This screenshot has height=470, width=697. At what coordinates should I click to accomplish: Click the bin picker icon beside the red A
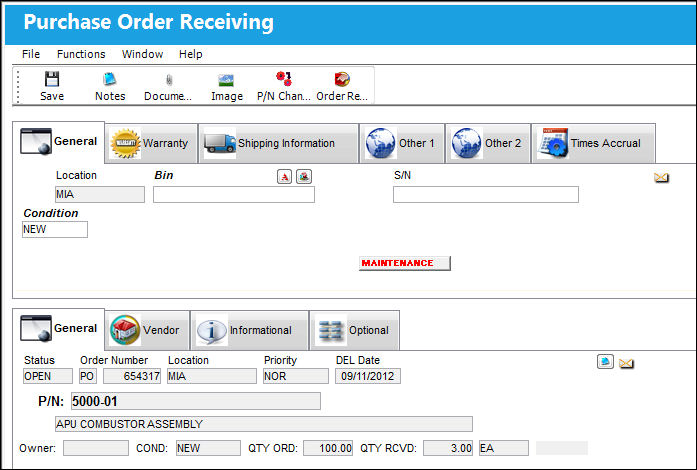[304, 177]
